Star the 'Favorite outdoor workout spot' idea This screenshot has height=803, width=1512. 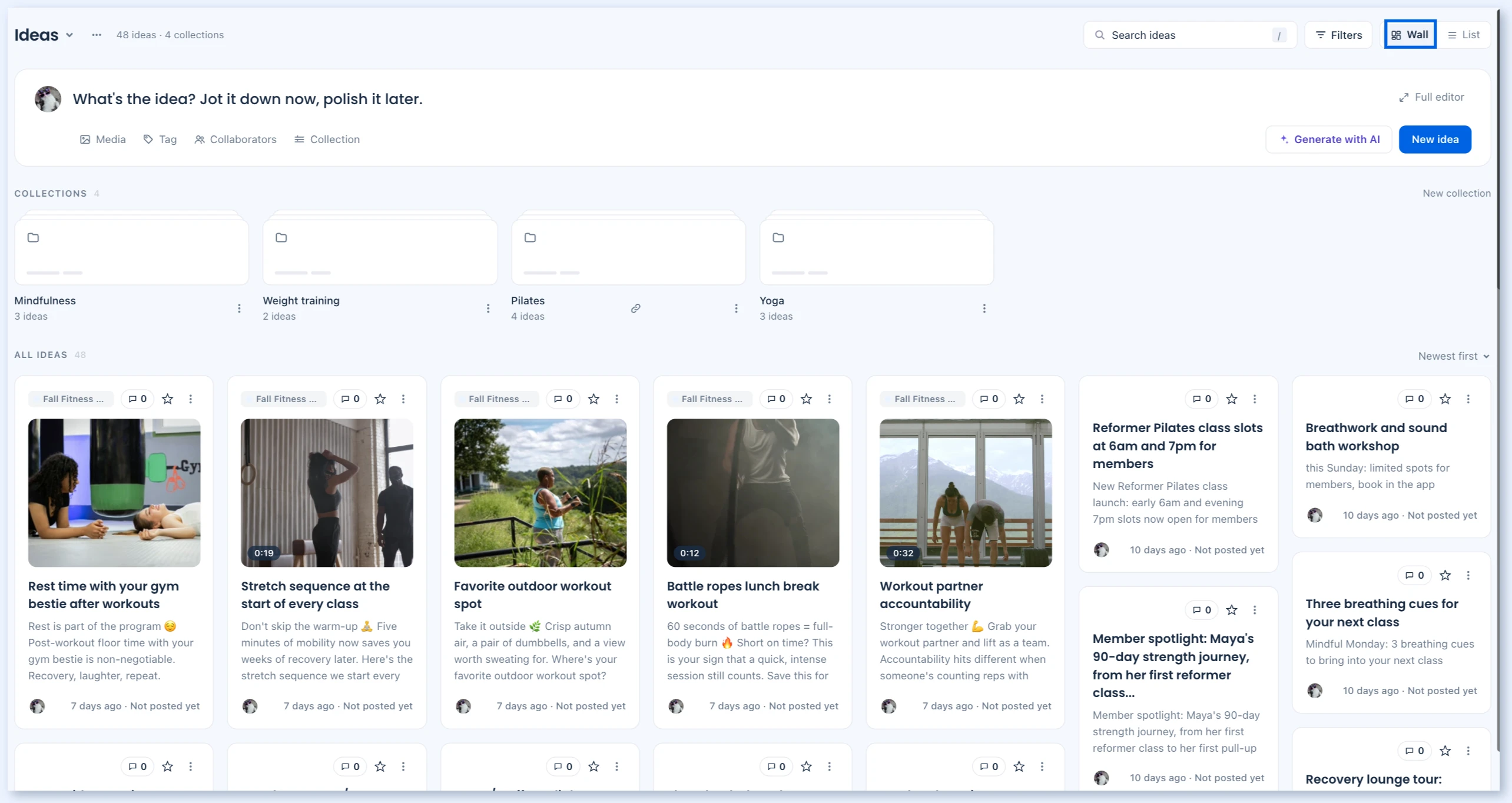[x=593, y=399]
